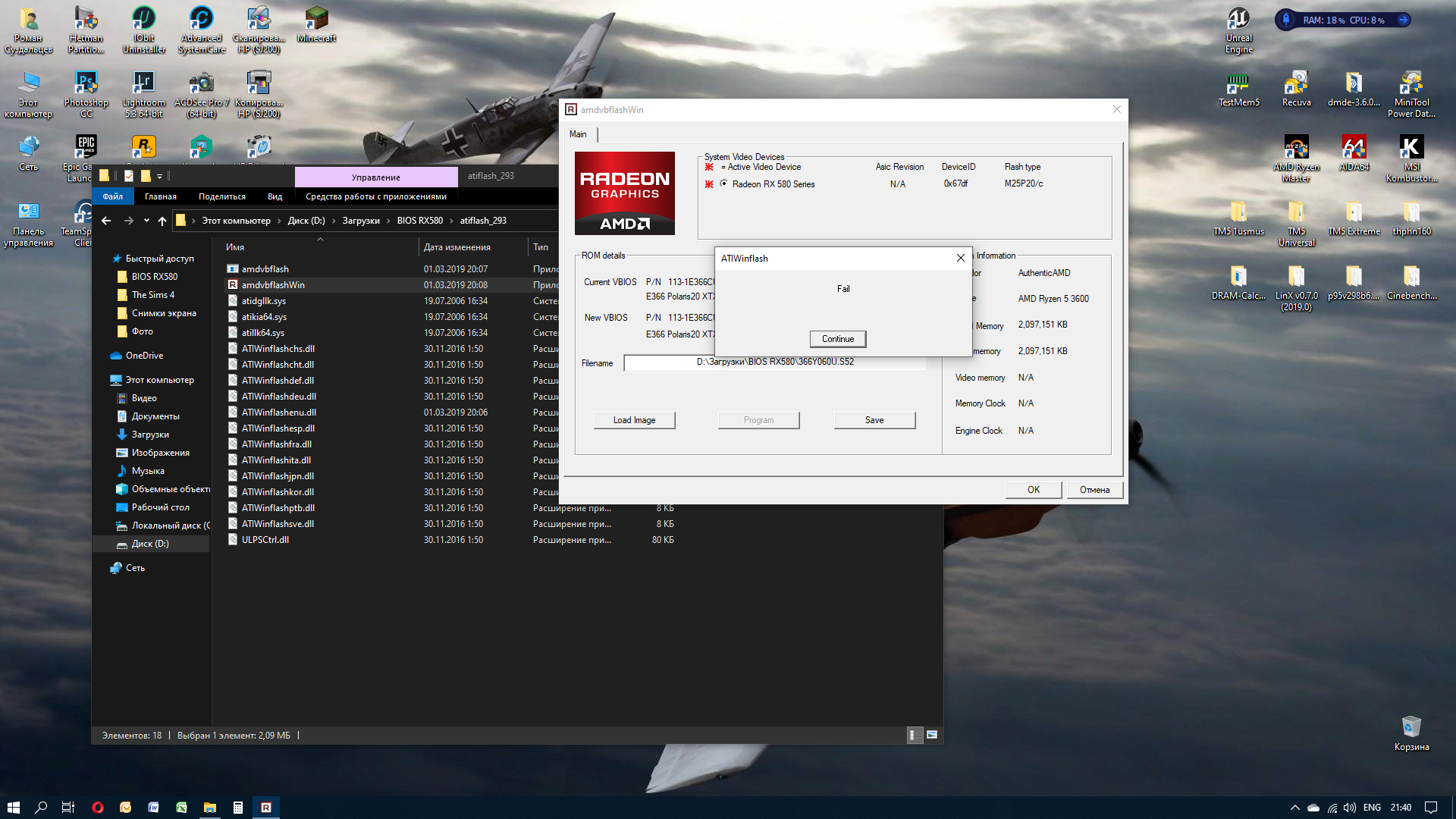The height and width of the screenshot is (819, 1456).
Task: Switch to details view icon in the status bar
Action: click(x=915, y=735)
